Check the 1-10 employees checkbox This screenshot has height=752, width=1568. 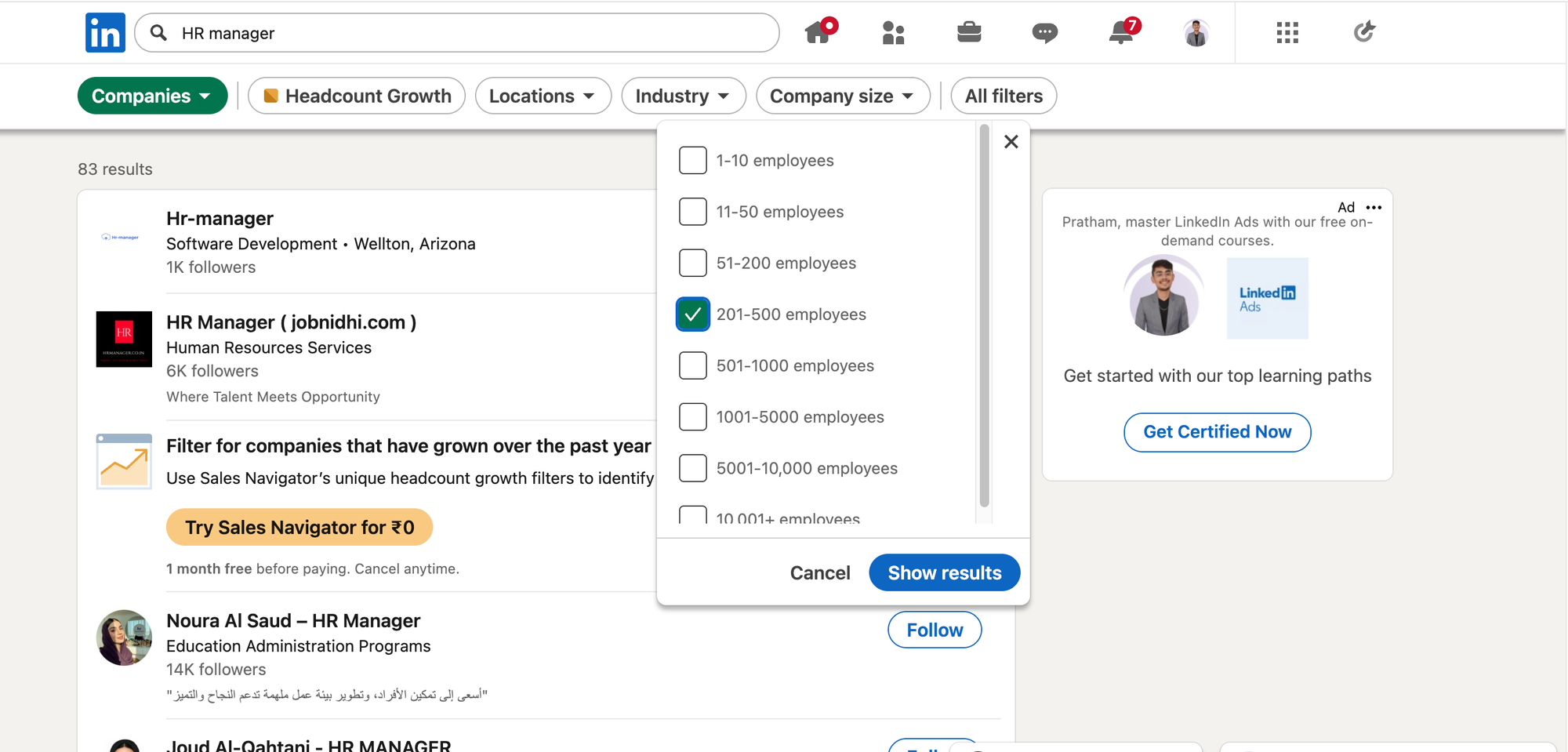pos(693,161)
